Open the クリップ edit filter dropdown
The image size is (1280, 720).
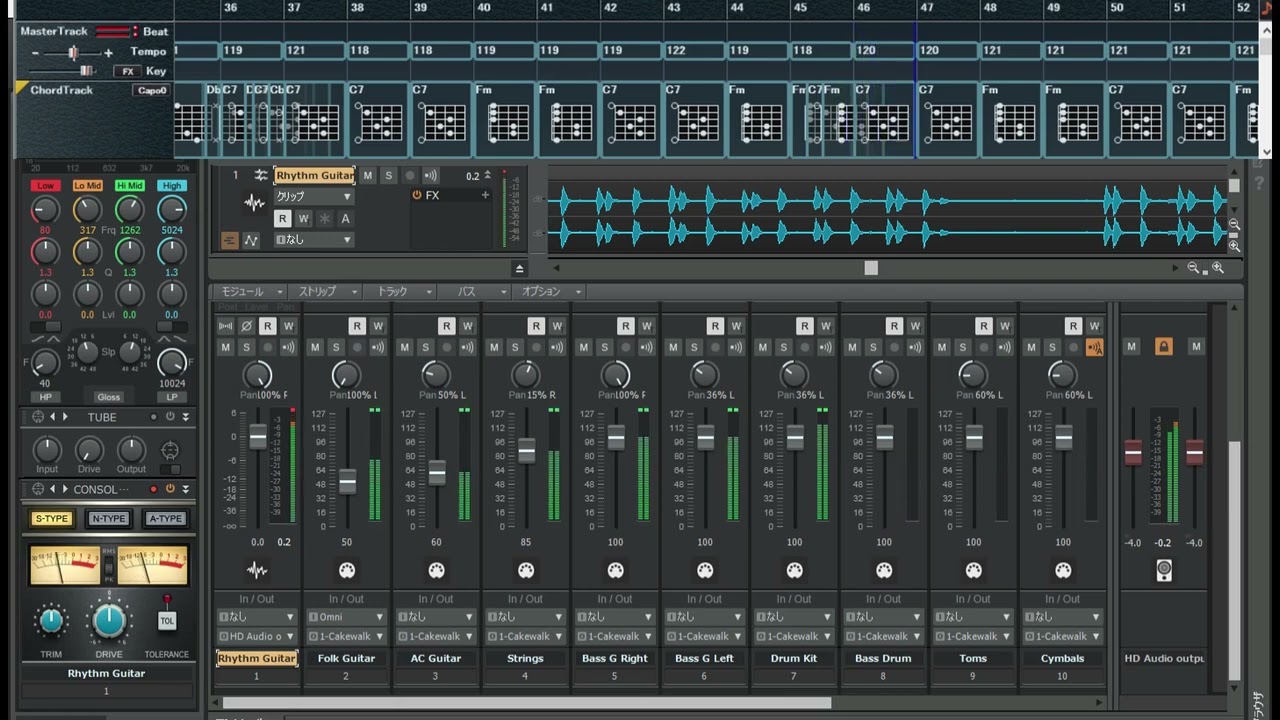(x=314, y=197)
